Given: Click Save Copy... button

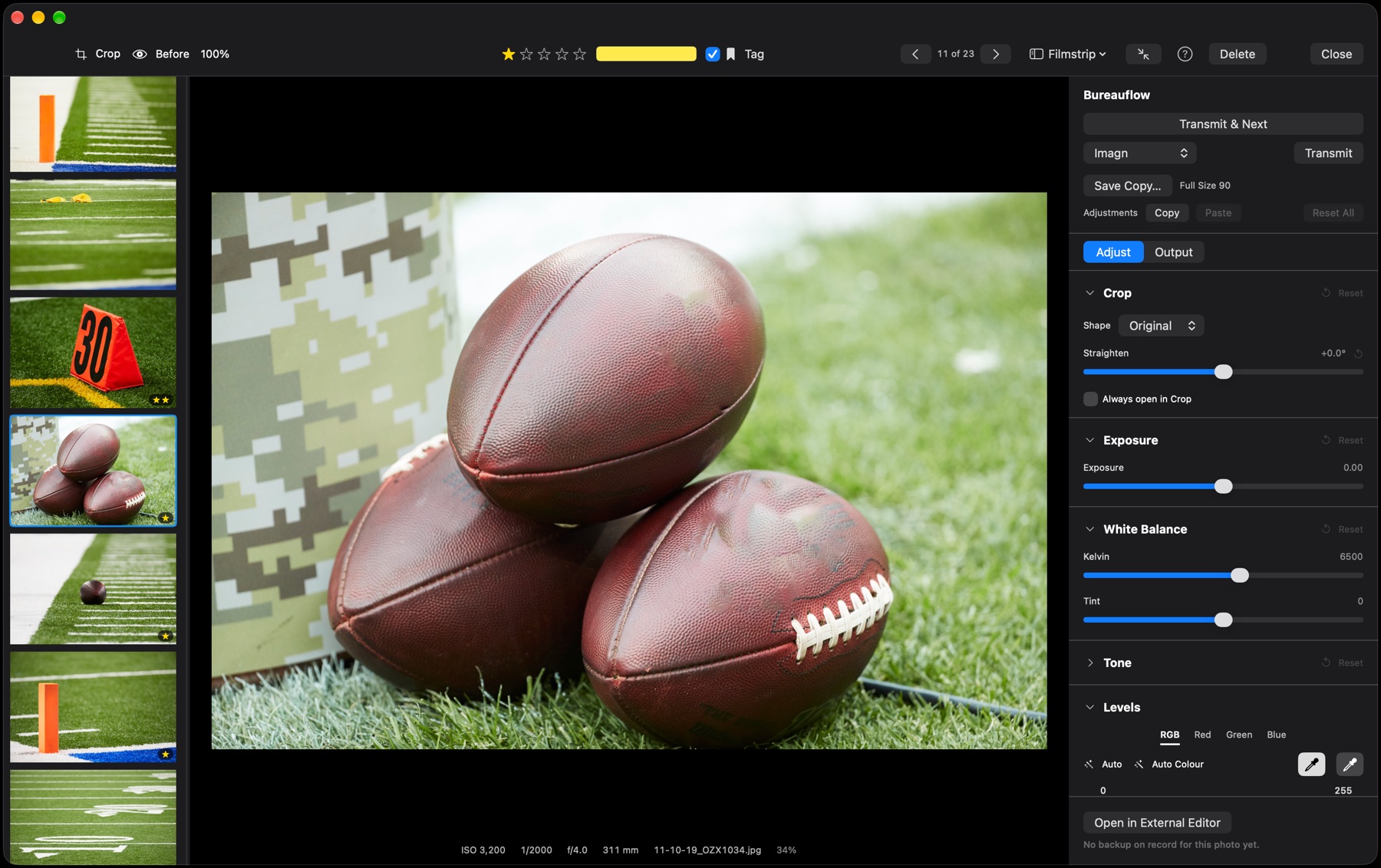Looking at the screenshot, I should 1127,186.
